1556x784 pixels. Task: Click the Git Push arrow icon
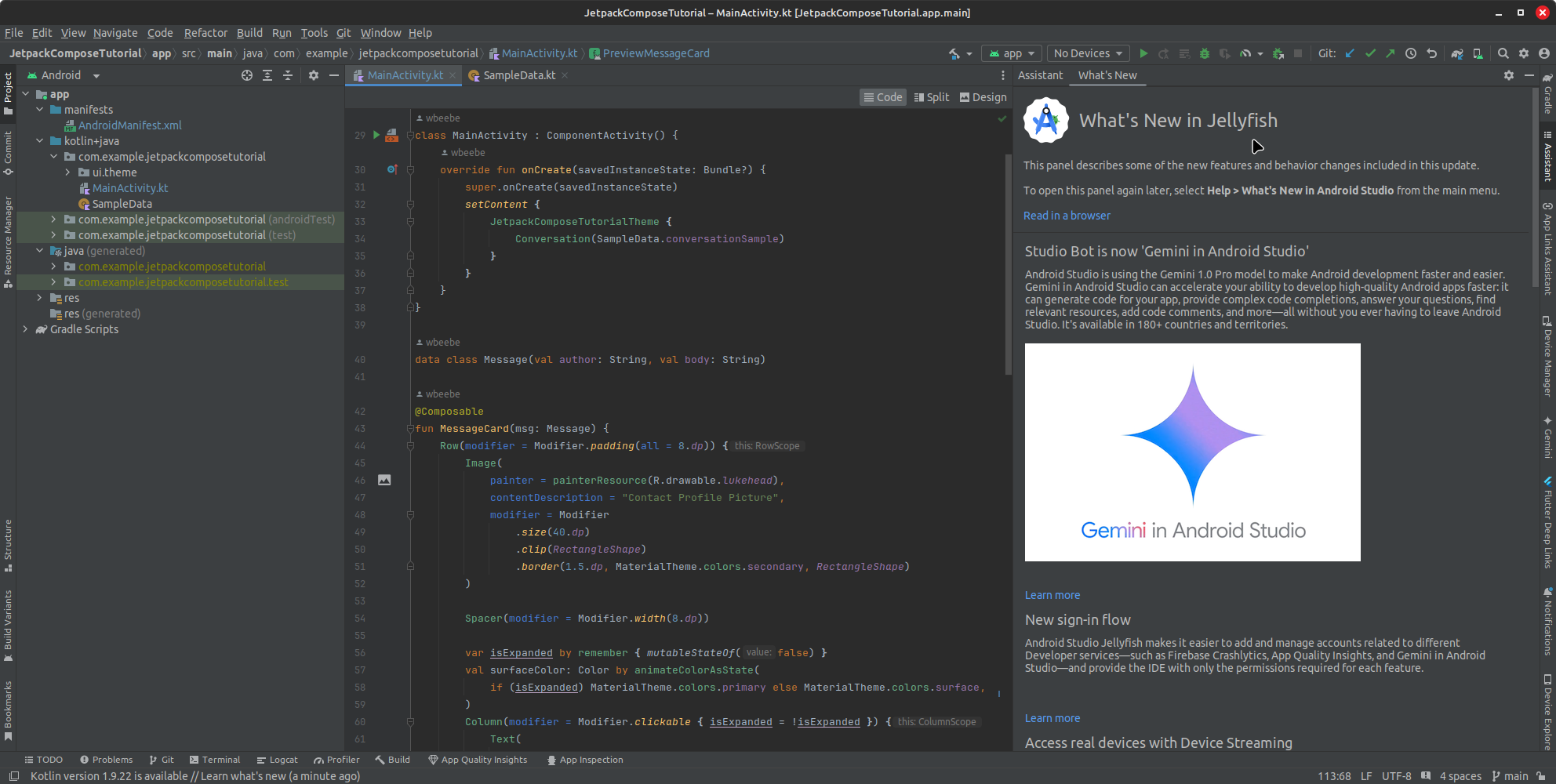coord(1390,53)
